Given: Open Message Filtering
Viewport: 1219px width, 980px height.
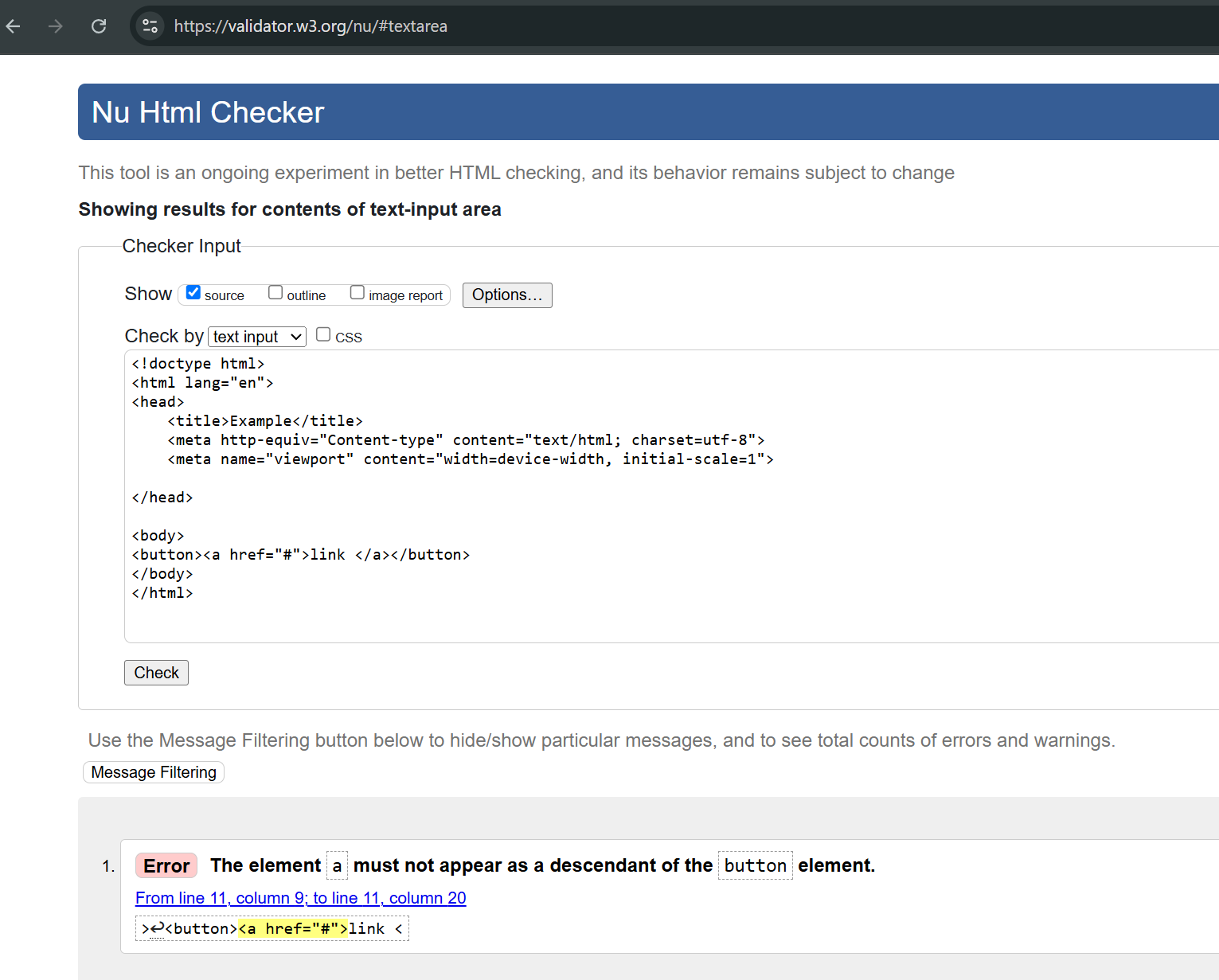Looking at the screenshot, I should pos(154,772).
